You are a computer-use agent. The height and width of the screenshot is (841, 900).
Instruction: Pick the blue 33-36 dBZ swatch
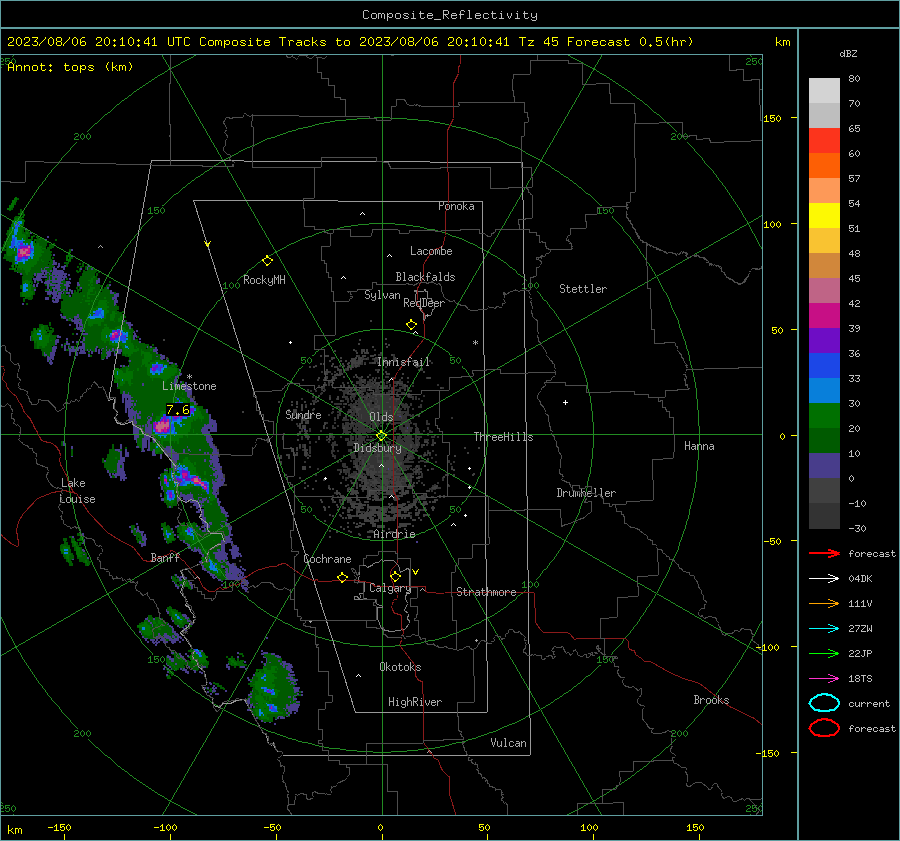click(824, 365)
